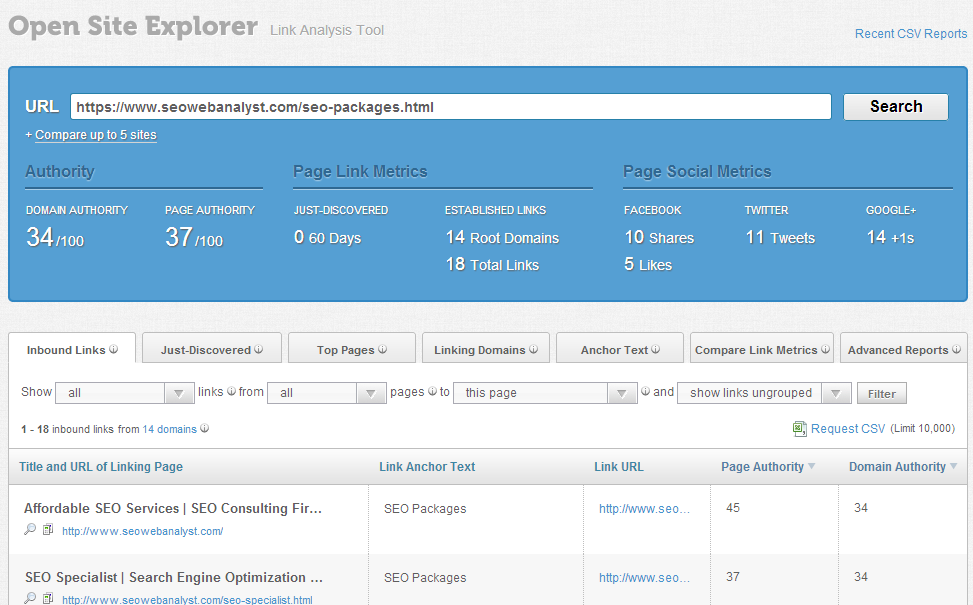
Task: Click Excel icon beside Request CSV
Action: point(799,429)
